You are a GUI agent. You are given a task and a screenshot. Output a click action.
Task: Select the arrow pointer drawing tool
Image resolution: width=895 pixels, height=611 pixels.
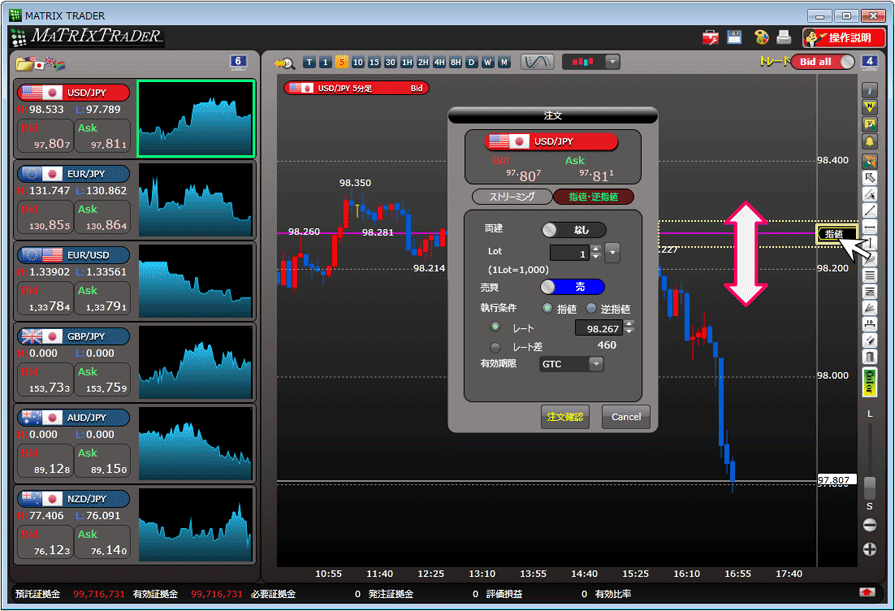[x=869, y=178]
